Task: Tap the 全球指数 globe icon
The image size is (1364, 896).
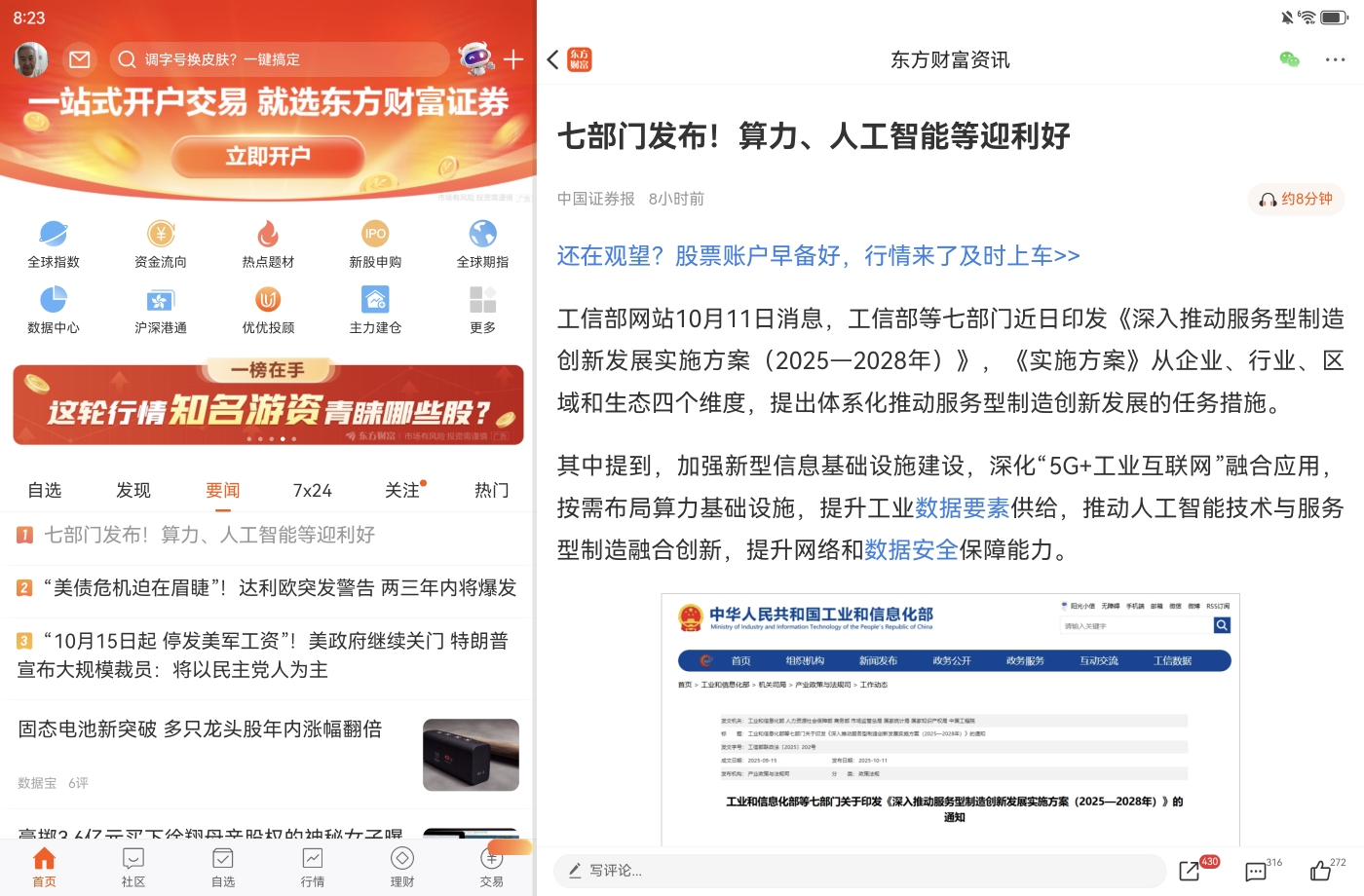Action: pos(54,234)
